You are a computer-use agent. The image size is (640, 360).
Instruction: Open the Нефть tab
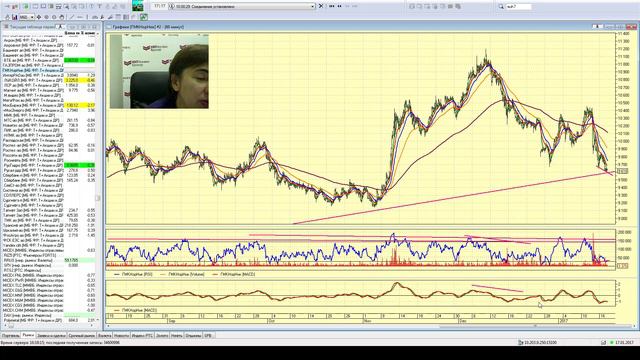177,336
